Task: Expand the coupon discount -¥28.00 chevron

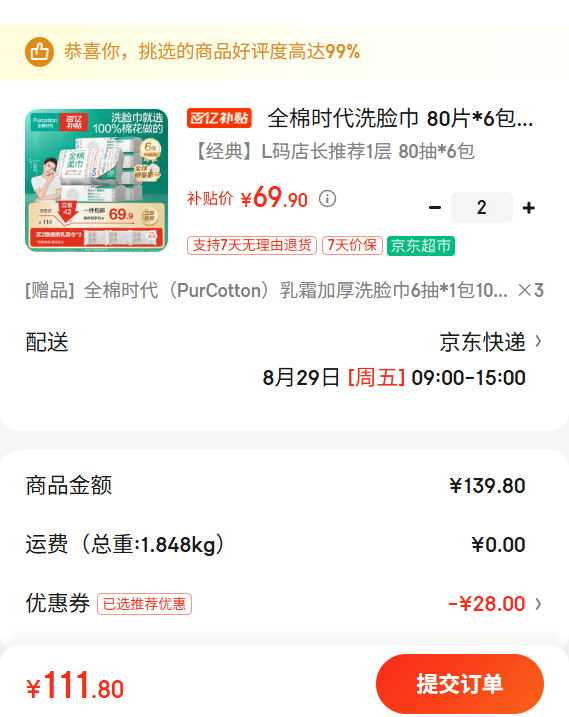Action: click(538, 604)
